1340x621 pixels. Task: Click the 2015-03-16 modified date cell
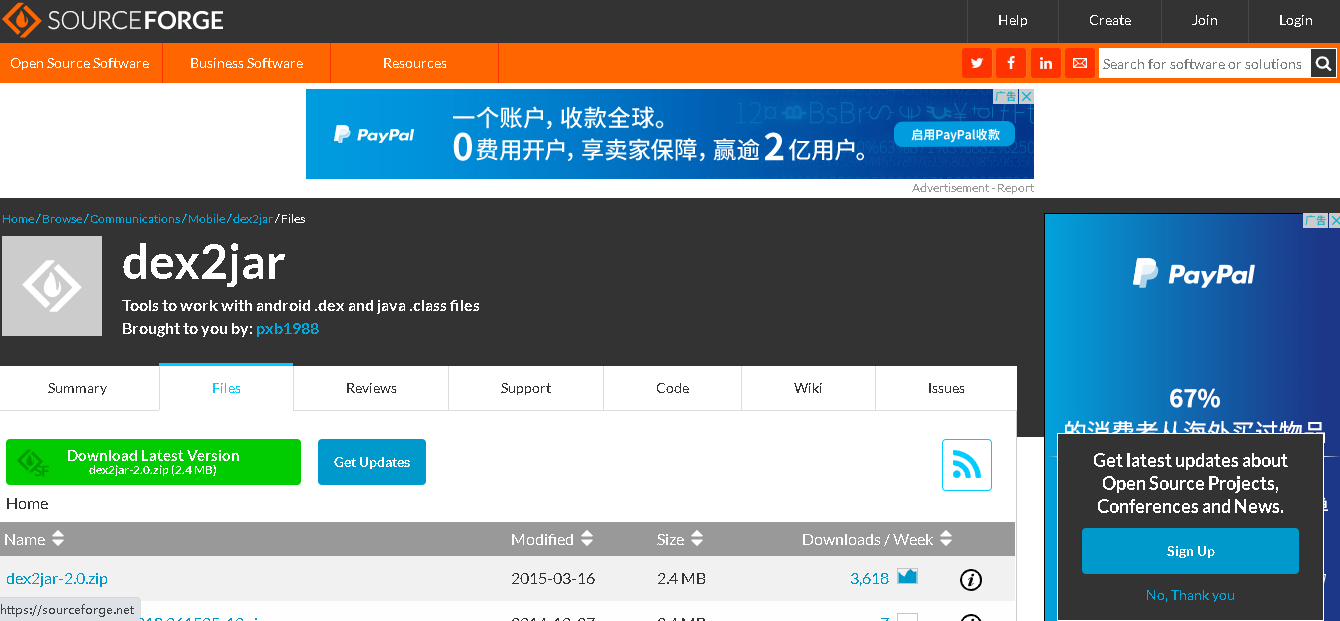pos(553,578)
